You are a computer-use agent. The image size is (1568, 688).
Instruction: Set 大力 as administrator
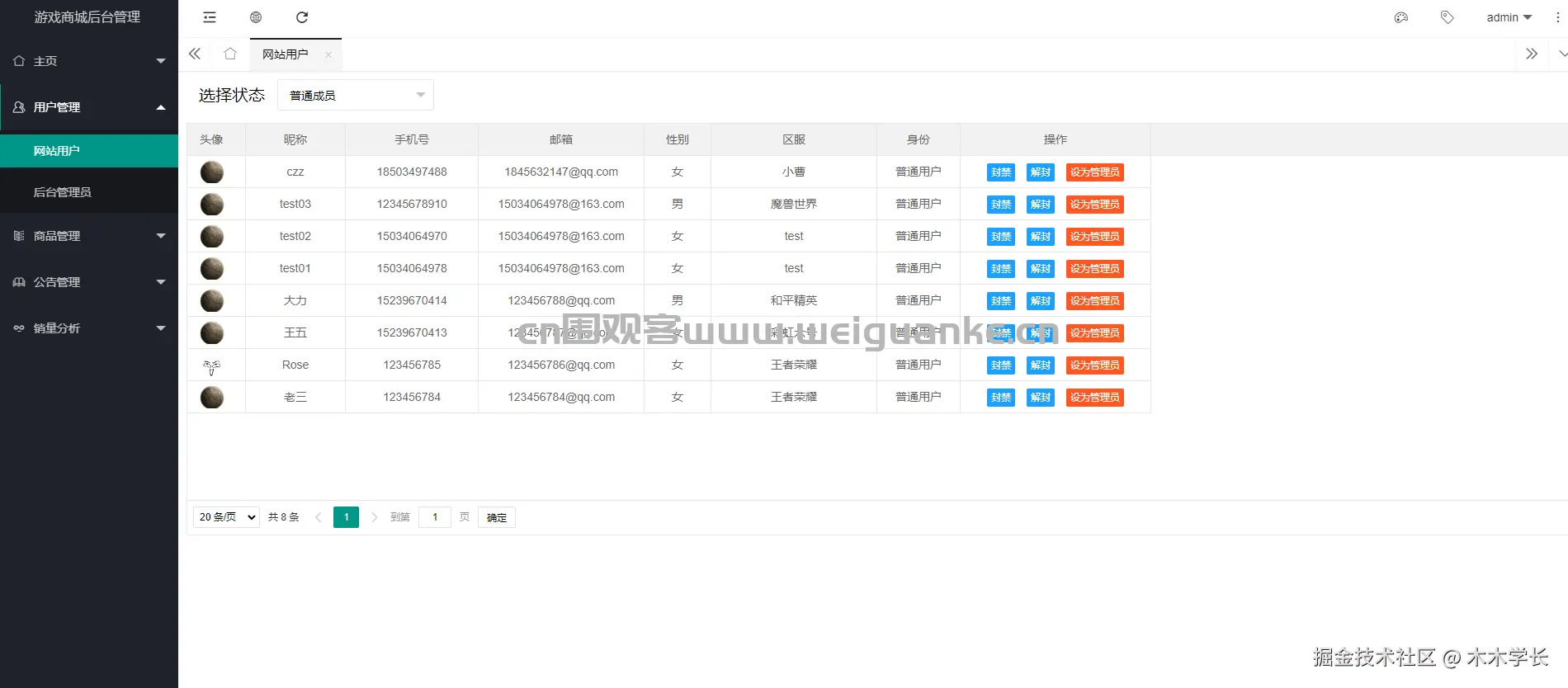(x=1095, y=301)
